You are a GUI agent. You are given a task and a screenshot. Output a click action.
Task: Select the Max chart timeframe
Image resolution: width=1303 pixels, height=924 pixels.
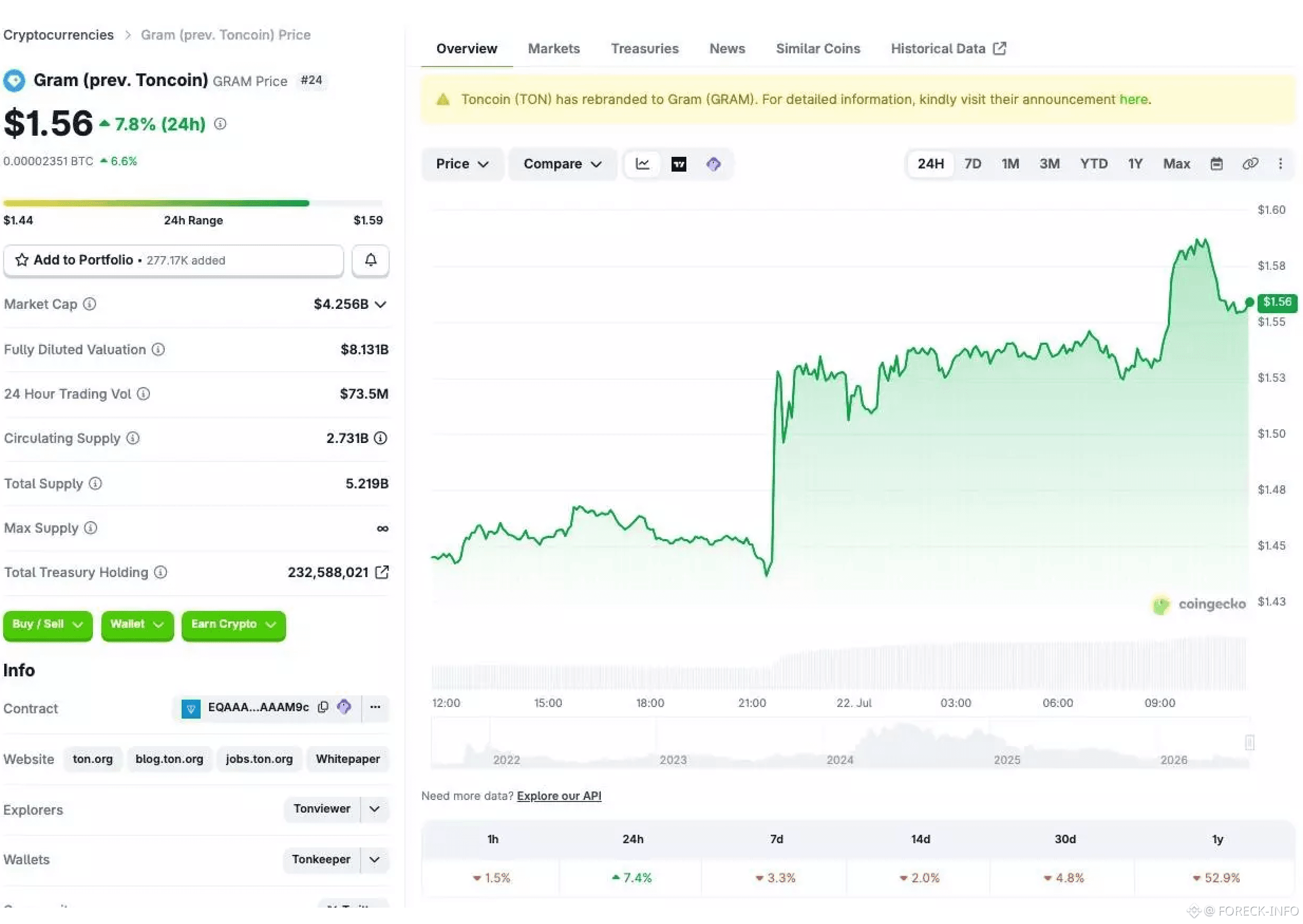click(1176, 164)
